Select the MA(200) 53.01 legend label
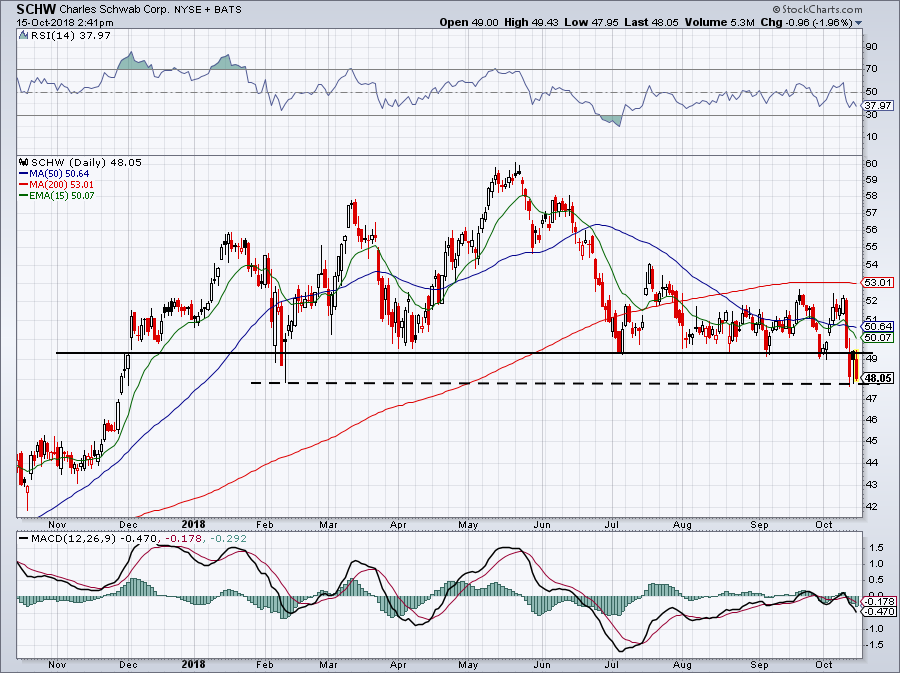Viewport: 900px width, 673px height. (61, 185)
